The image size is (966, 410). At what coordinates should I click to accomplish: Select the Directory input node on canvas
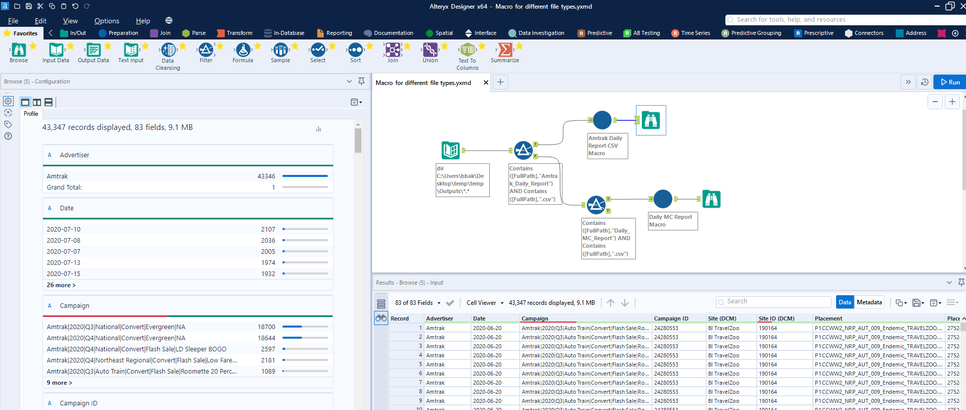452,150
